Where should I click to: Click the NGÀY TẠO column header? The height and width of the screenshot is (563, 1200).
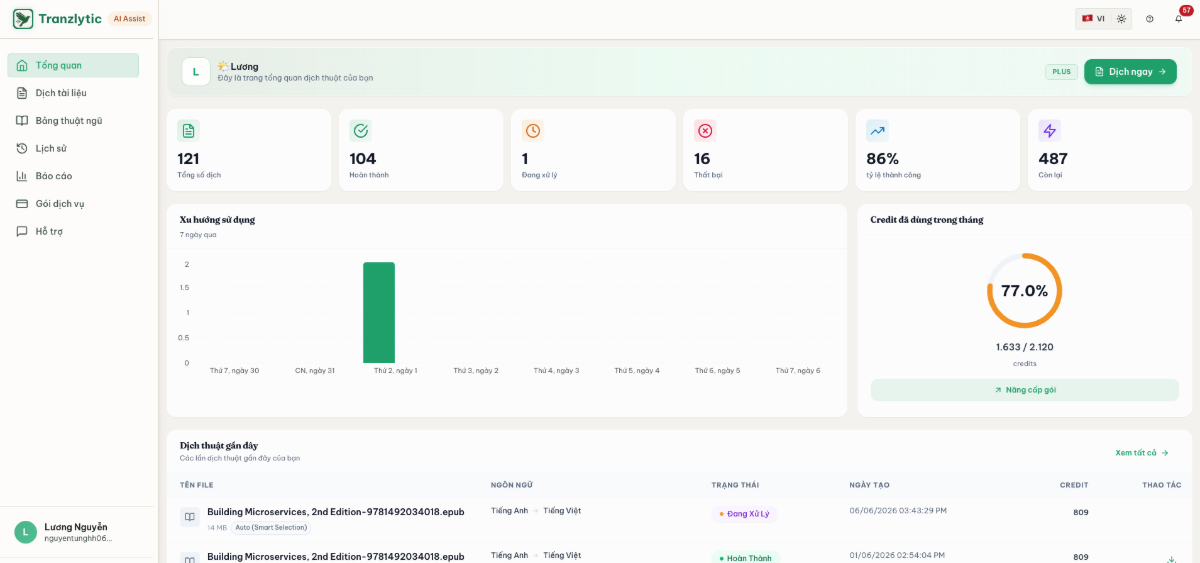point(869,485)
